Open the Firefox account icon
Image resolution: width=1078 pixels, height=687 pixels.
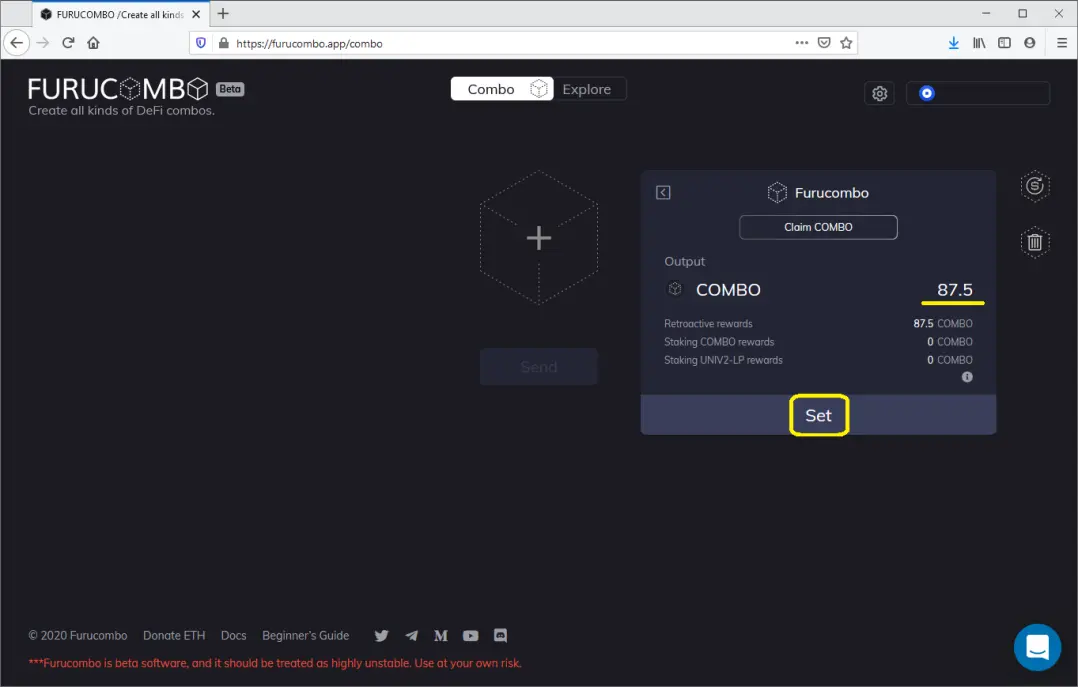(1029, 43)
